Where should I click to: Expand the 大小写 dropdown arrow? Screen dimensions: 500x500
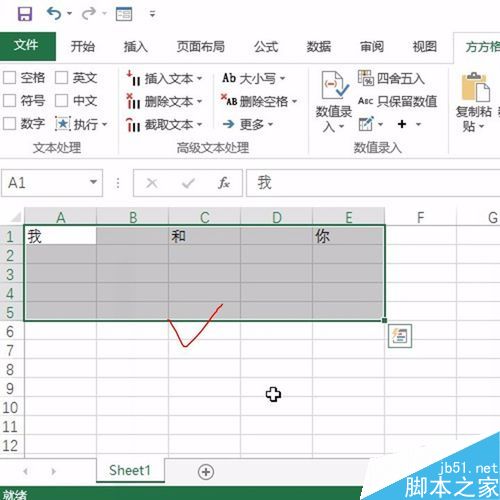tap(283, 78)
